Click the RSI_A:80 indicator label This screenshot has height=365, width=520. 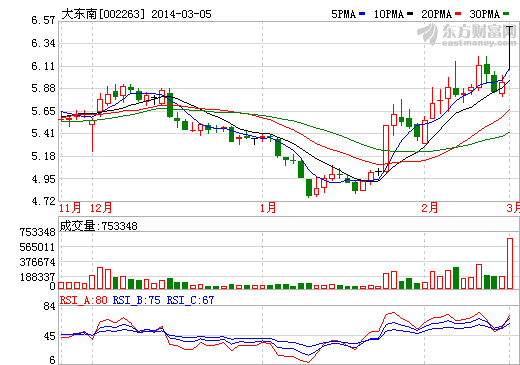pyautogui.click(x=83, y=300)
